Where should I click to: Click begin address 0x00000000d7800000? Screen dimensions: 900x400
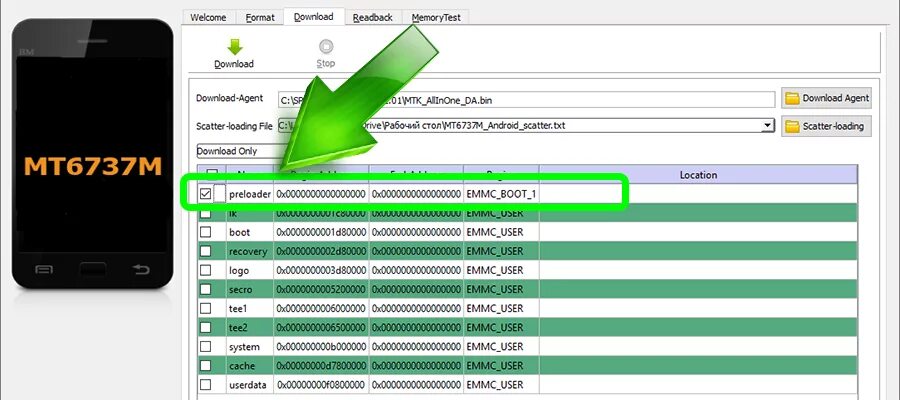tap(321, 366)
